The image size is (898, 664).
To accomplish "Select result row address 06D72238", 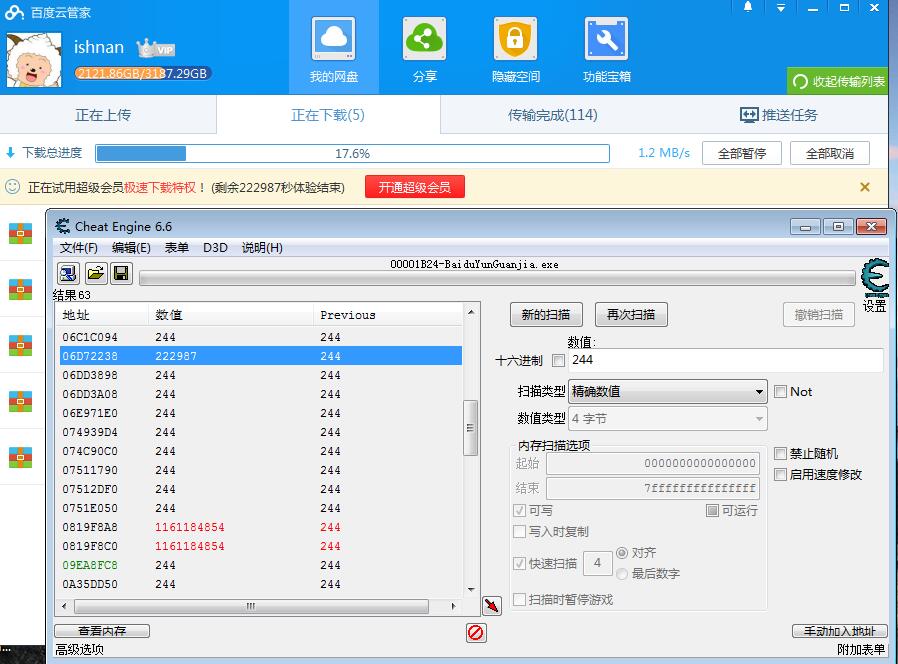I will pyautogui.click(x=261, y=356).
